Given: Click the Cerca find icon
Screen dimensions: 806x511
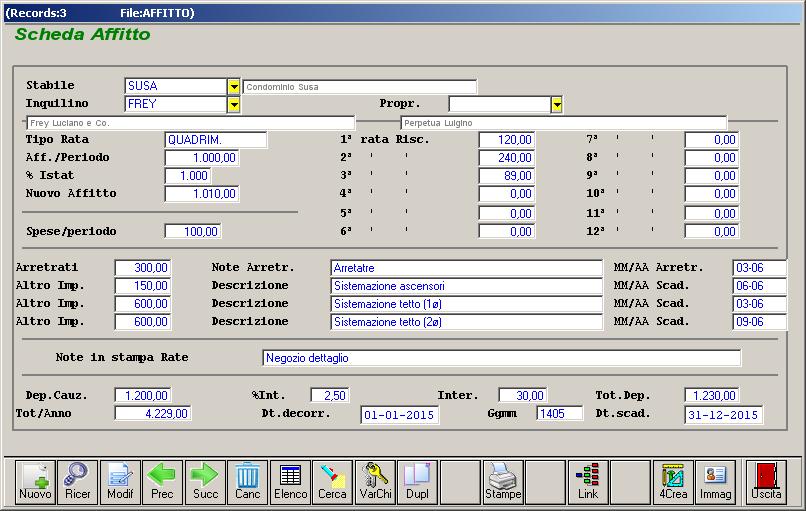Looking at the screenshot, I should [x=333, y=481].
